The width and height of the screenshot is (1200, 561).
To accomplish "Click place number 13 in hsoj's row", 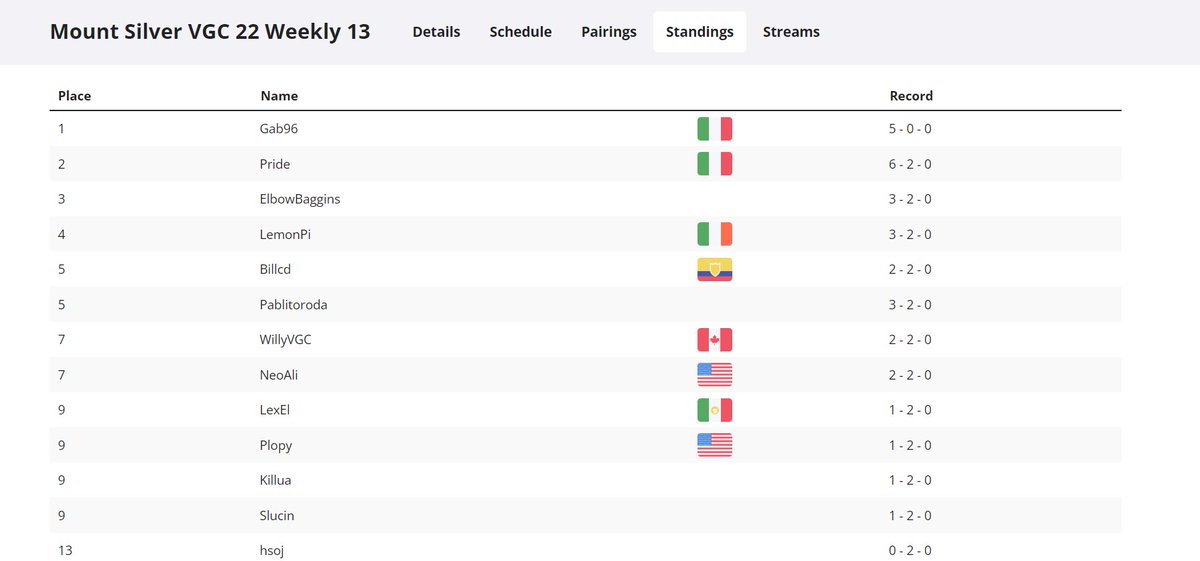I will coord(65,550).
